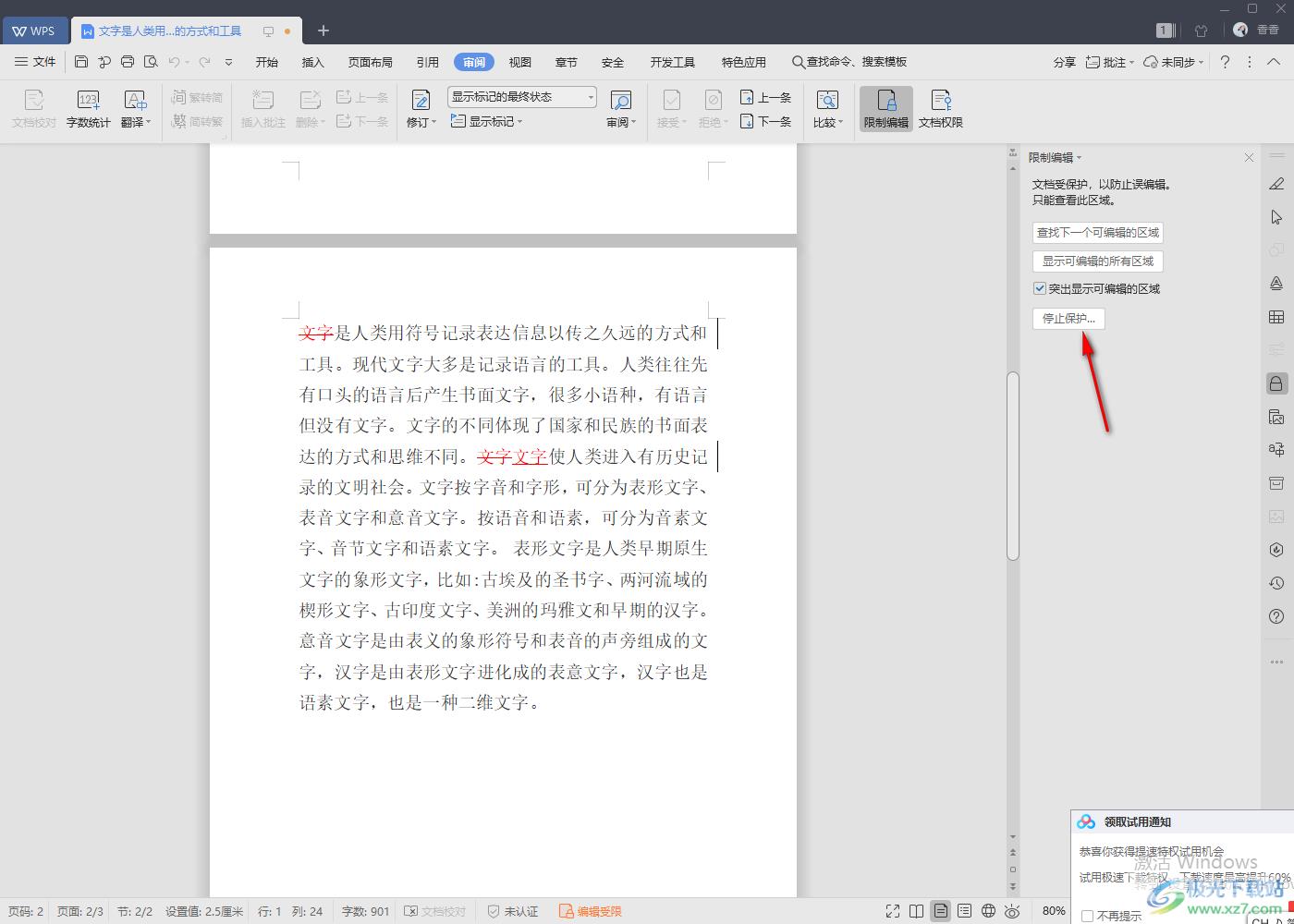Click the sidebar help question icon
Viewport: 1294px width, 924px height.
click(1276, 616)
